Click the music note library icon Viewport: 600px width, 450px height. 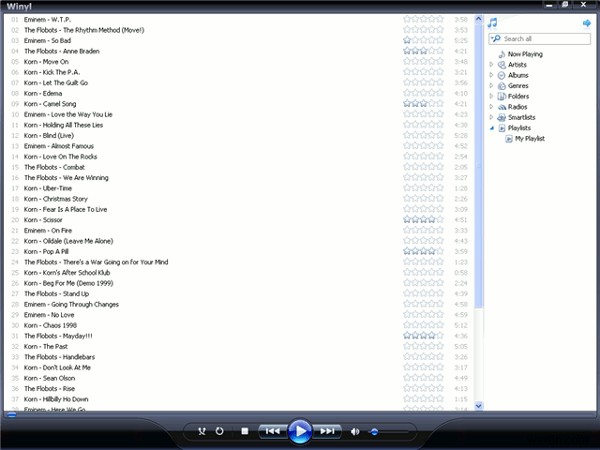pyautogui.click(x=492, y=23)
